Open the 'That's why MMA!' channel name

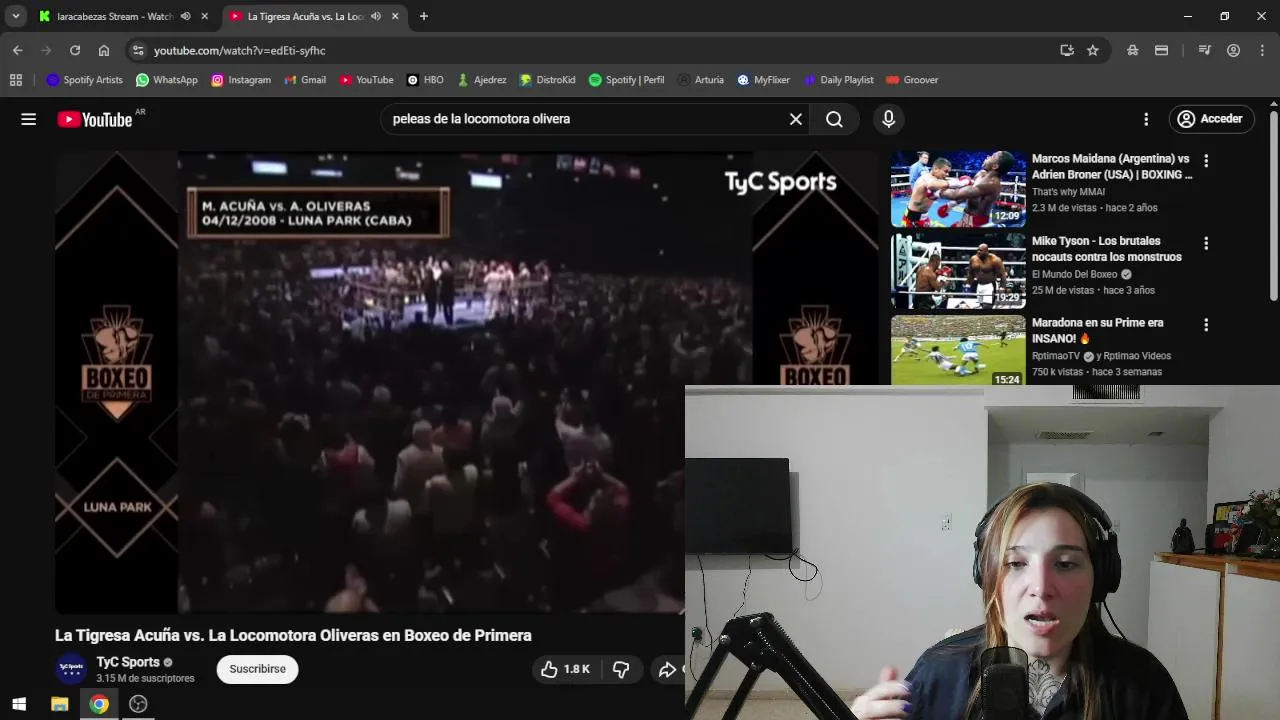pos(1068,192)
